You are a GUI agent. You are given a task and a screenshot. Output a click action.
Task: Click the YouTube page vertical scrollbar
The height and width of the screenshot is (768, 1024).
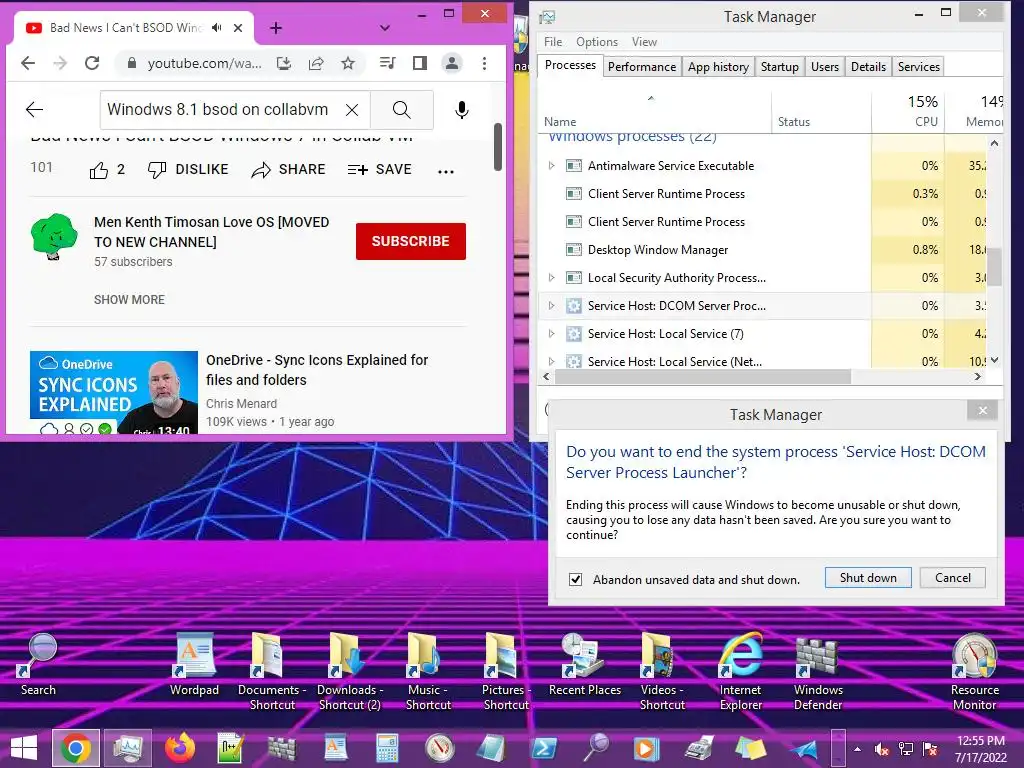[498, 147]
